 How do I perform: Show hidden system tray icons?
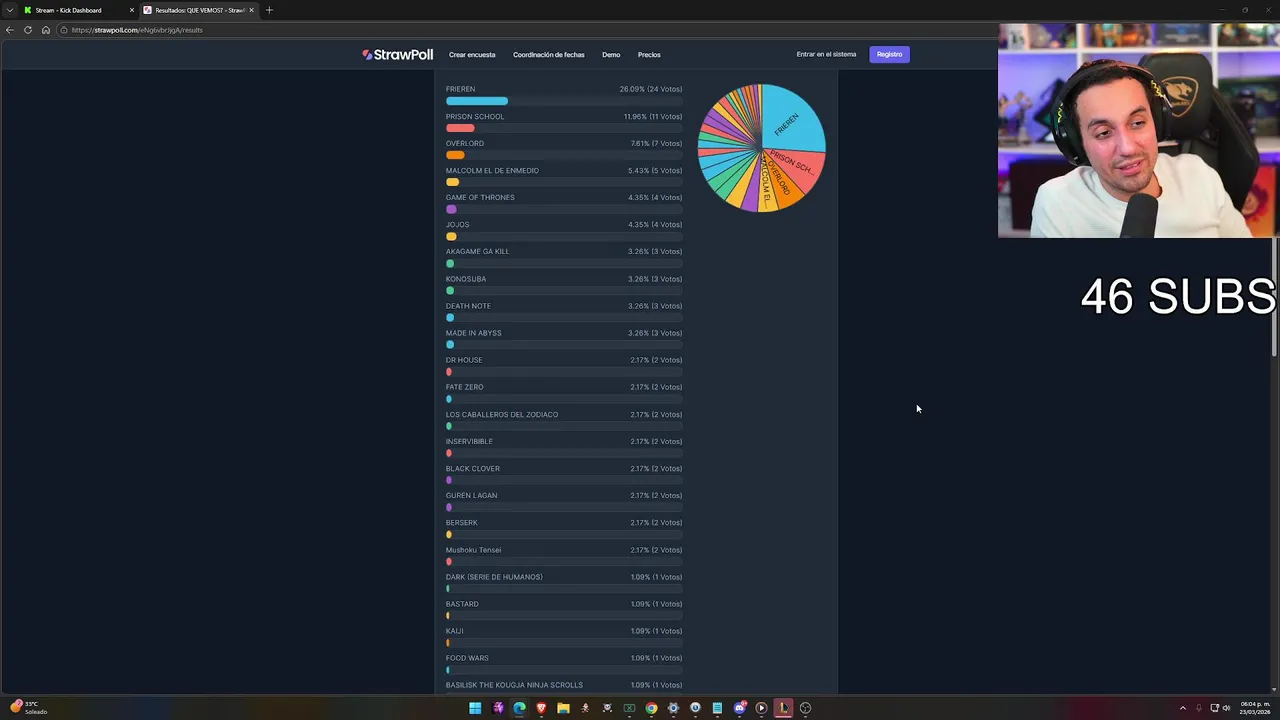tap(1182, 708)
